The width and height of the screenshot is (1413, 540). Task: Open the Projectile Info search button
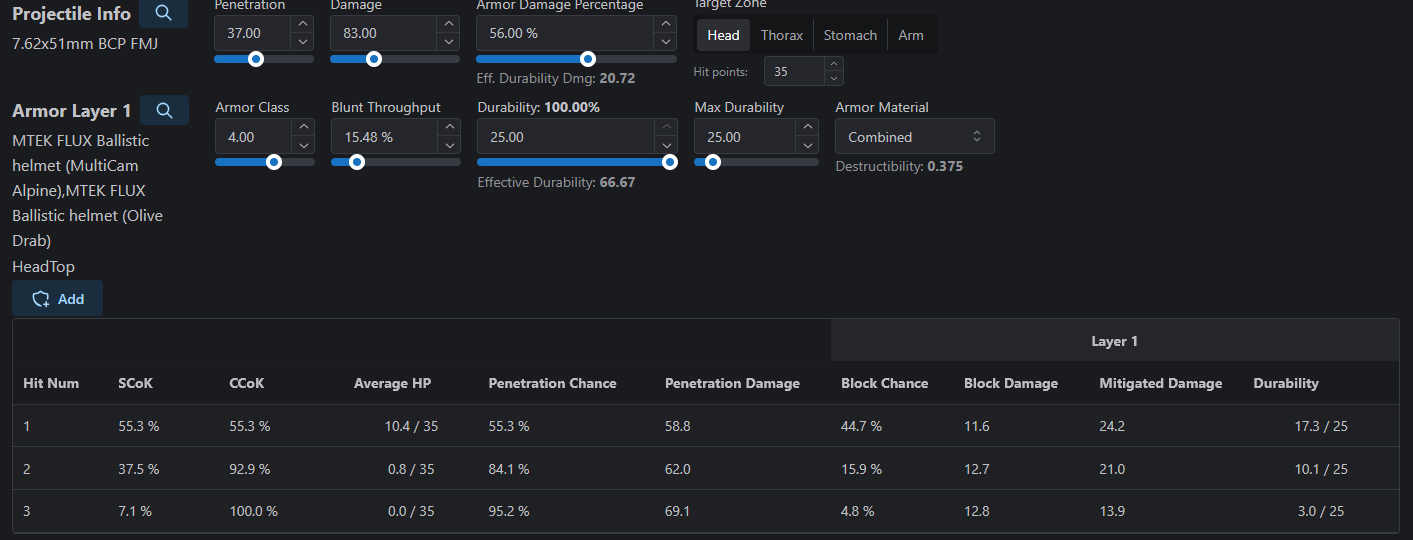(x=163, y=14)
